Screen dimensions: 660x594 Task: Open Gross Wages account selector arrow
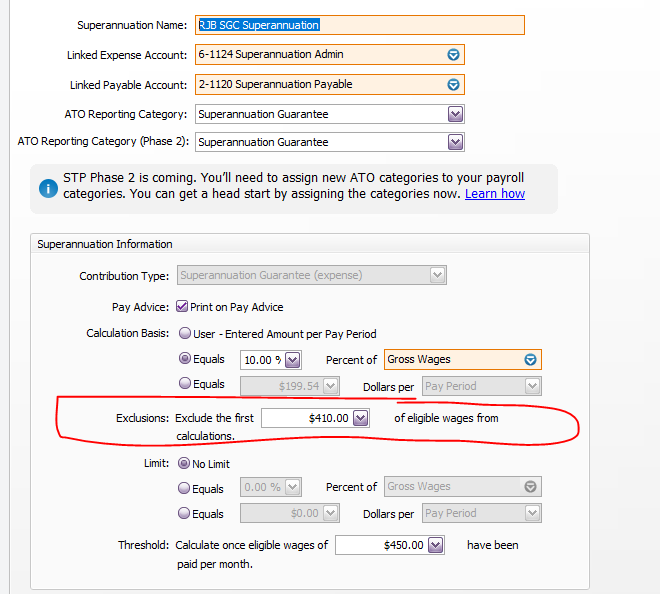point(531,360)
